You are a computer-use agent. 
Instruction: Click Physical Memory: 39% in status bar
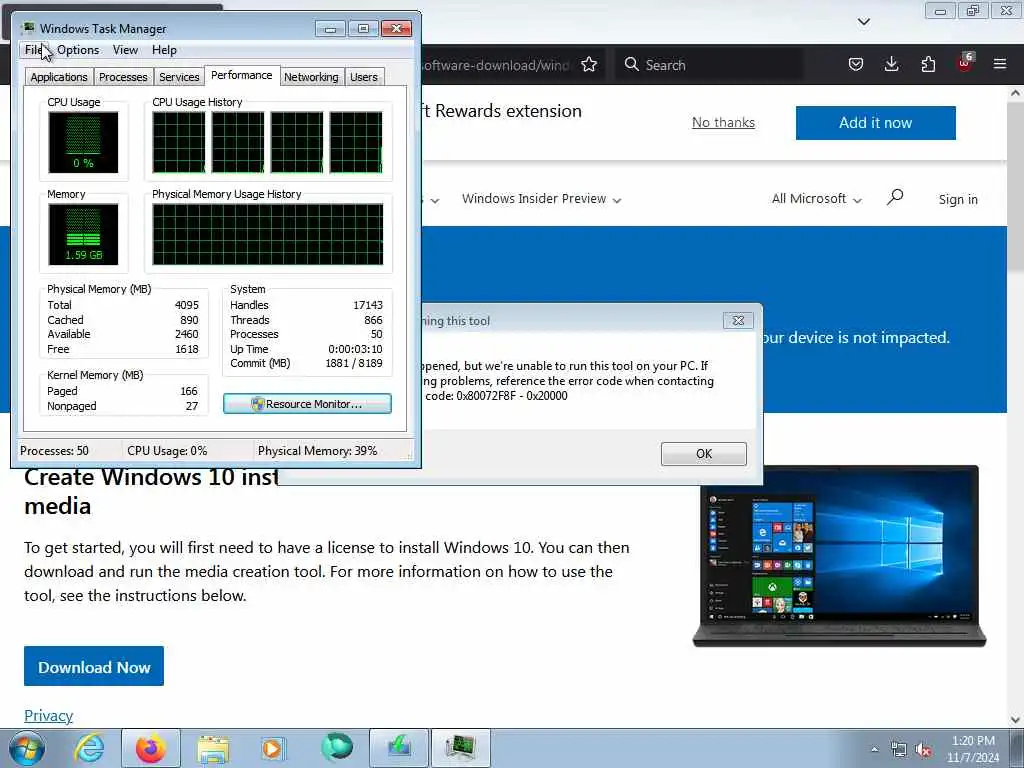click(x=317, y=451)
